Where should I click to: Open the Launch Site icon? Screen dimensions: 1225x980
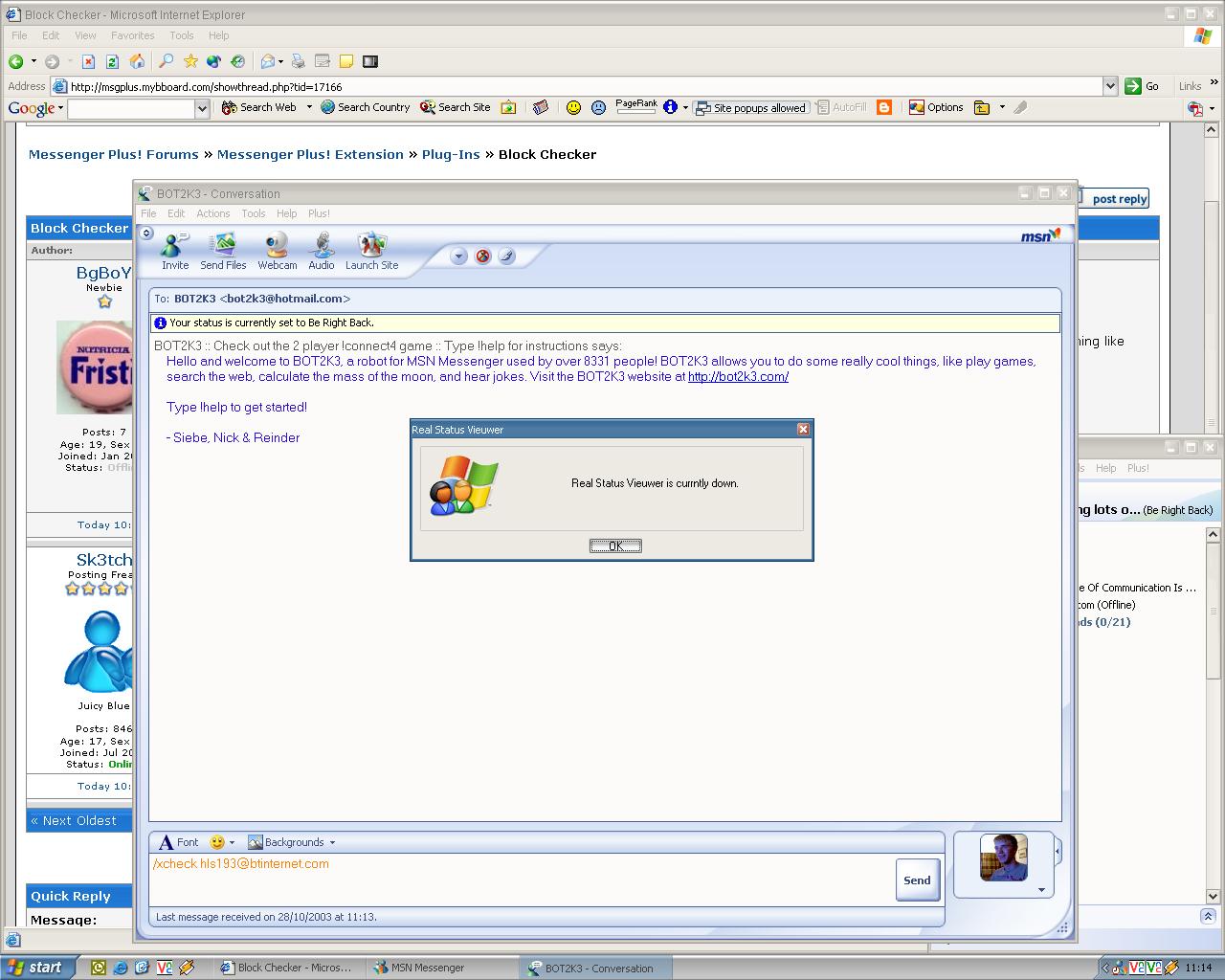click(x=371, y=247)
